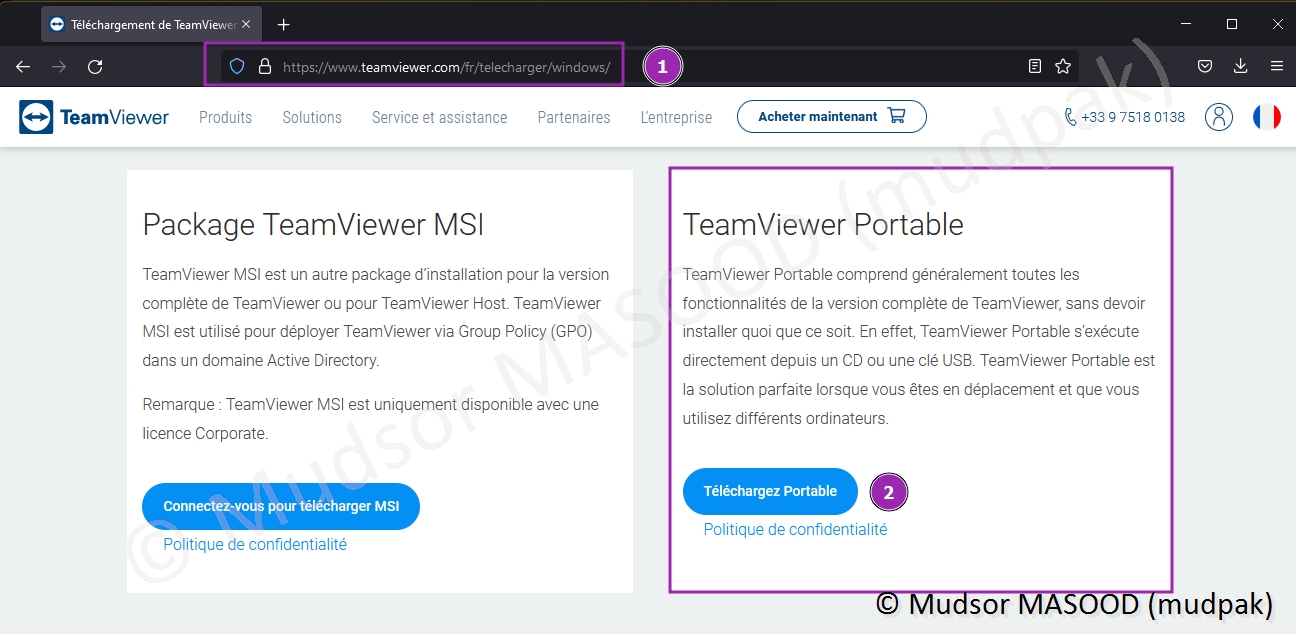Screen dimensions: 1296x634
Task: View site security via the padlock icon
Action: pos(265,67)
